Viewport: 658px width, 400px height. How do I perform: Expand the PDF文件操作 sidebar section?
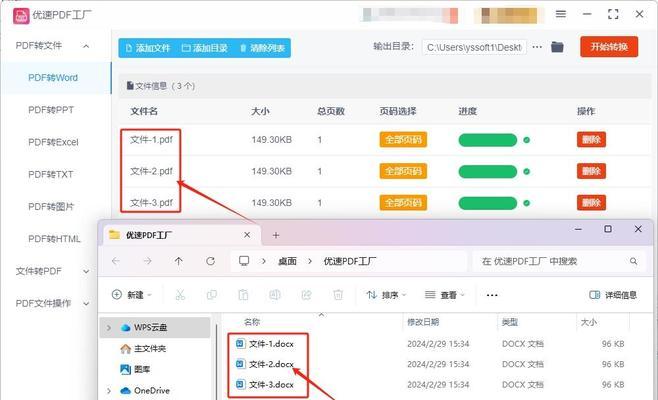pyautogui.click(x=86, y=303)
